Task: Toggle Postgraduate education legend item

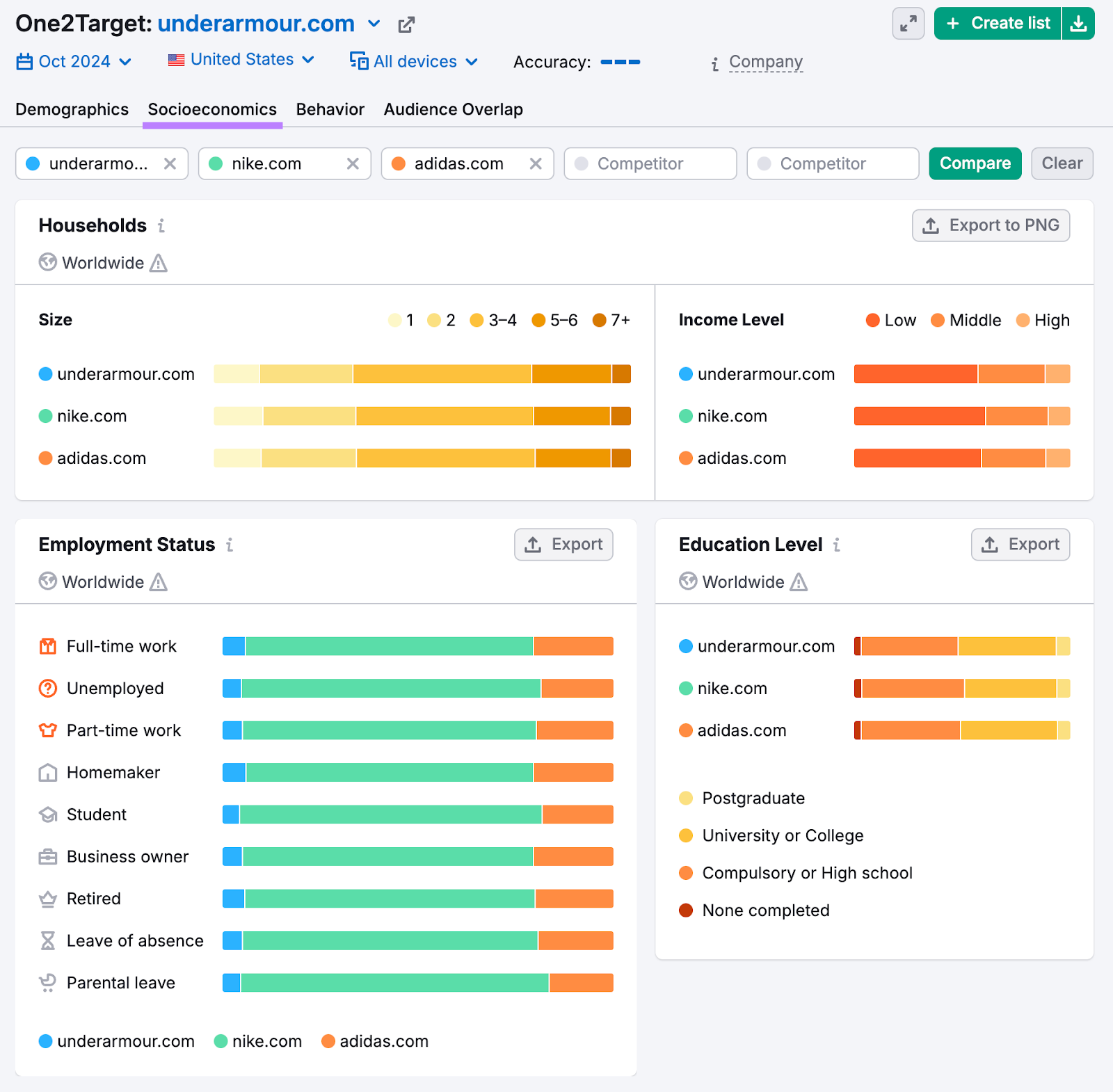Action: pyautogui.click(x=742, y=798)
